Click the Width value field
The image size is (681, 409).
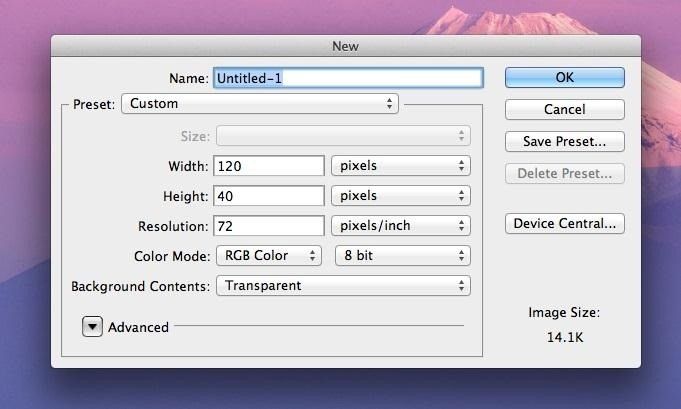pos(269,166)
